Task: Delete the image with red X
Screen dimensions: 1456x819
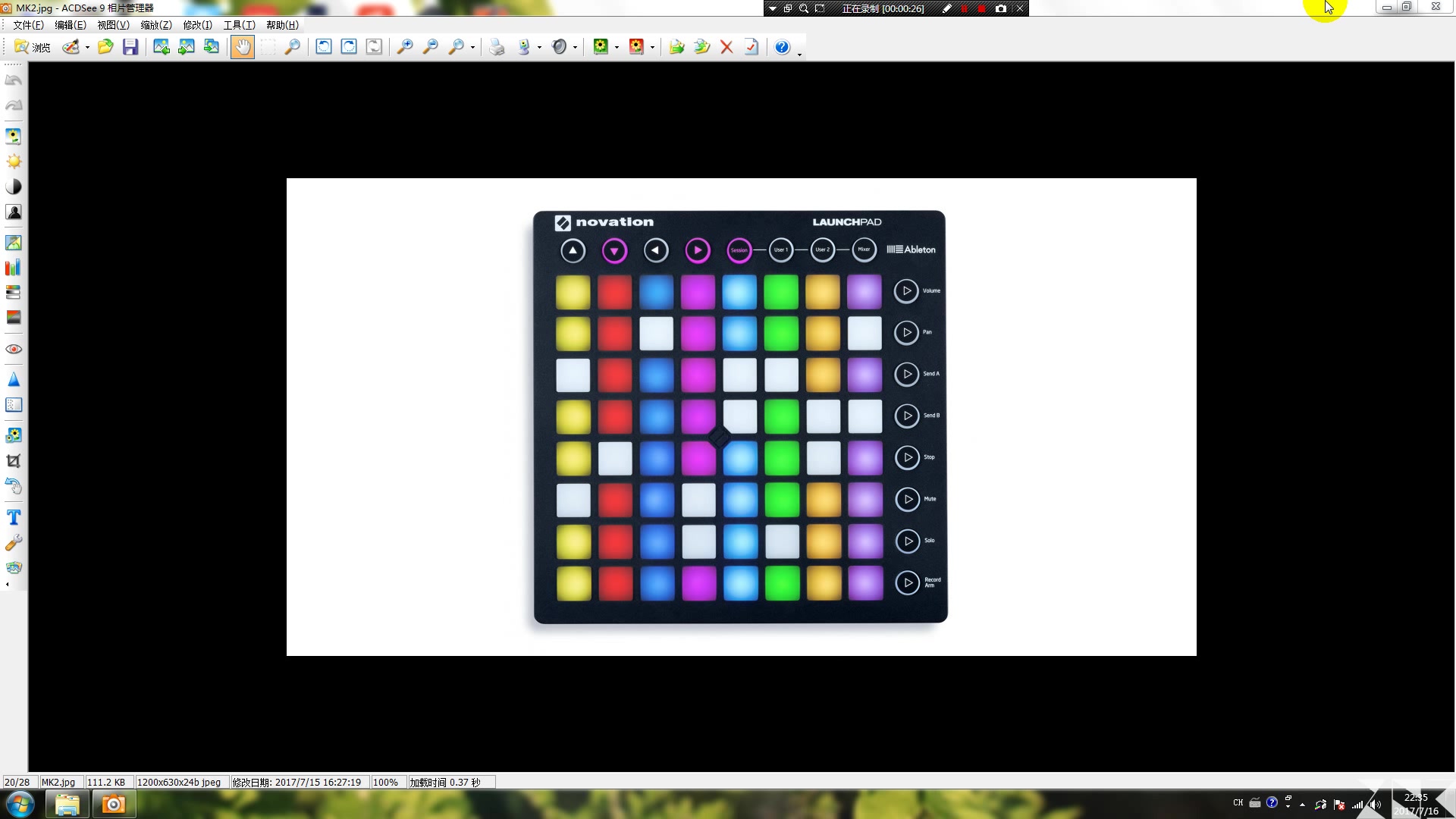Action: coord(726,47)
